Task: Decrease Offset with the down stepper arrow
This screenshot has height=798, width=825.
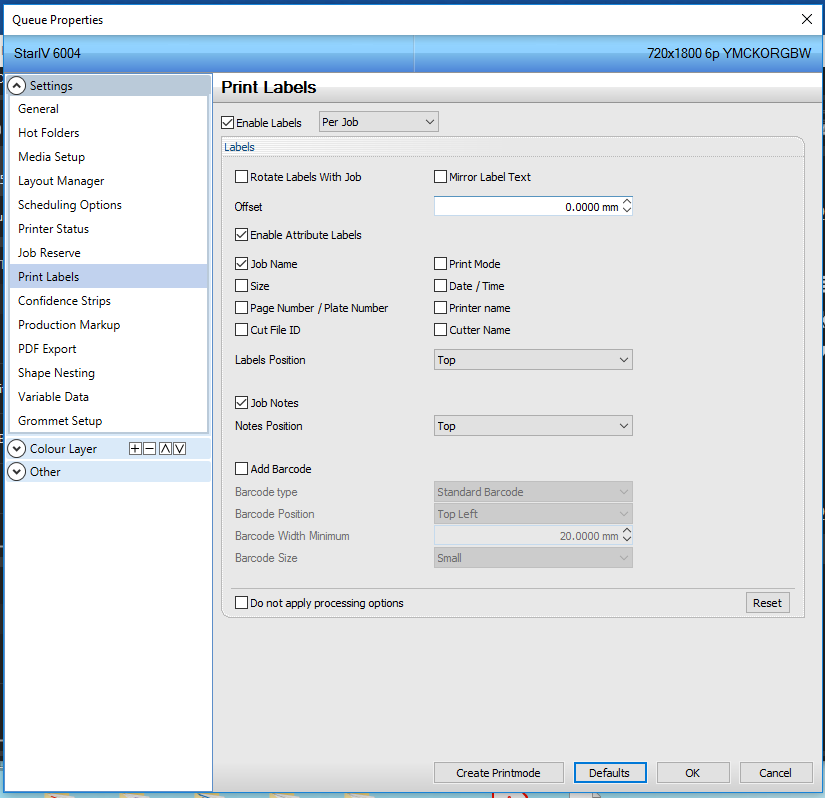Action: [627, 210]
